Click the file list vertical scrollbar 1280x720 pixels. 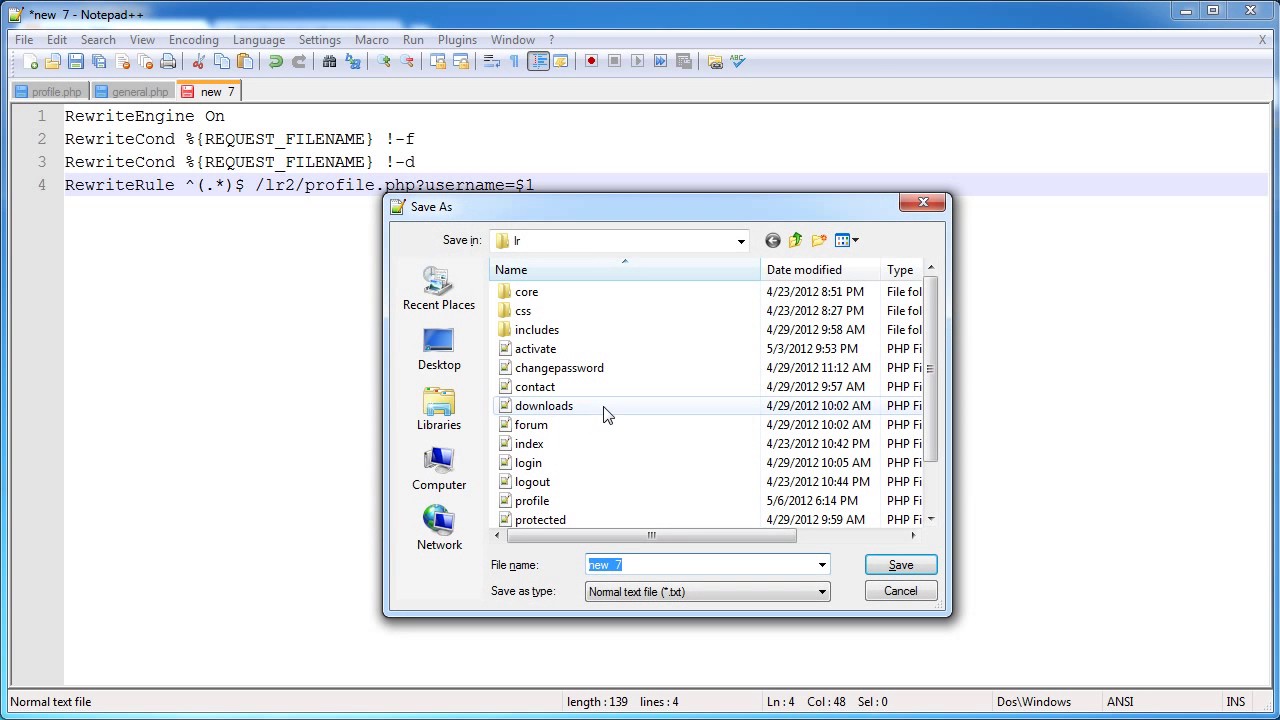coord(930,370)
